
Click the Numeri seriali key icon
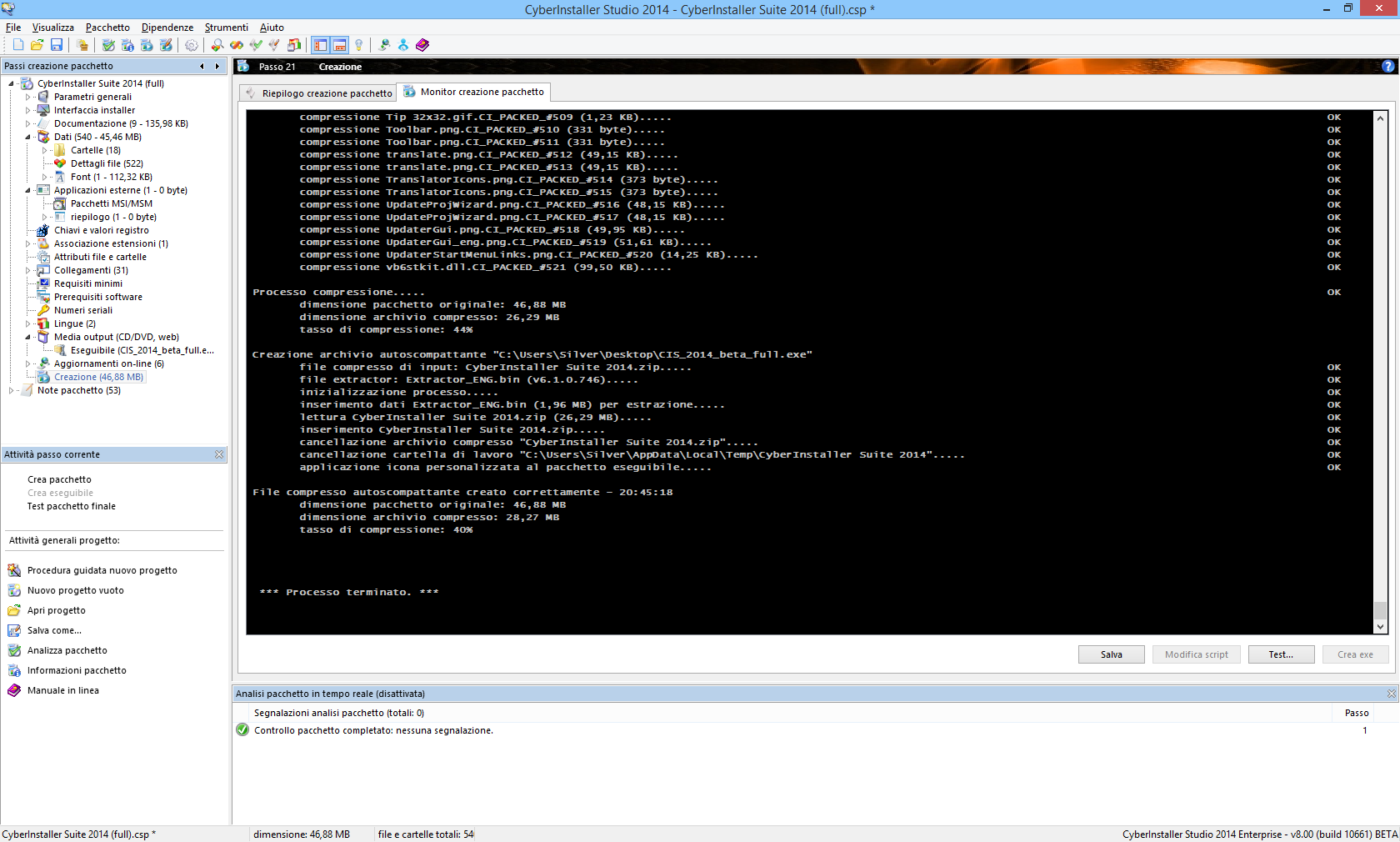coord(43,310)
